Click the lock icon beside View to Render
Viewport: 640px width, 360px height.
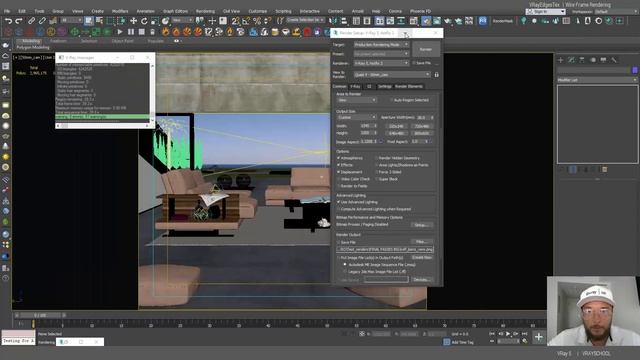coord(436,75)
